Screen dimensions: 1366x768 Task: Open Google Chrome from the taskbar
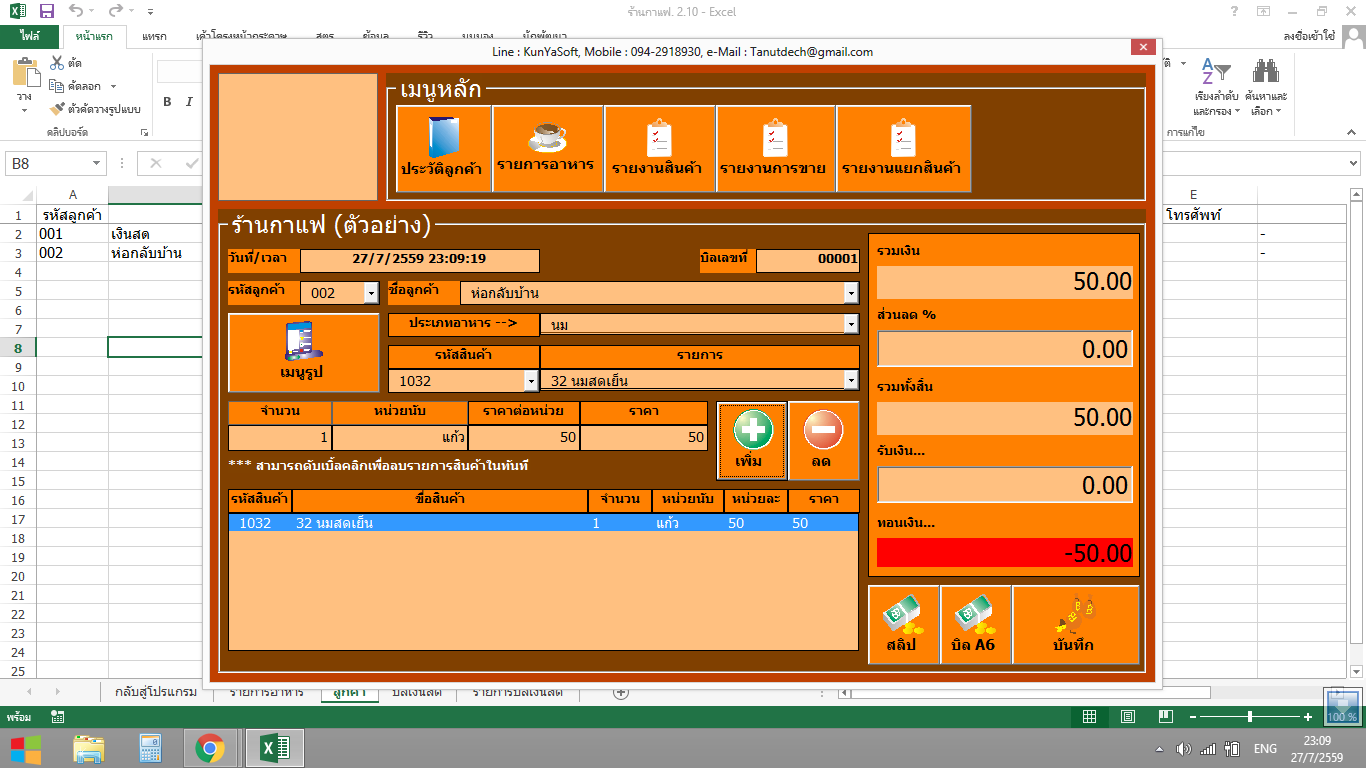coord(210,748)
